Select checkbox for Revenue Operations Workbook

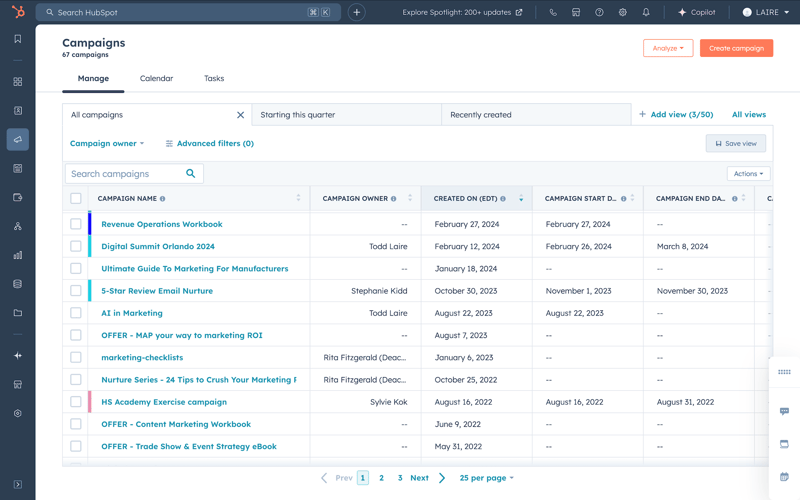pos(76,224)
